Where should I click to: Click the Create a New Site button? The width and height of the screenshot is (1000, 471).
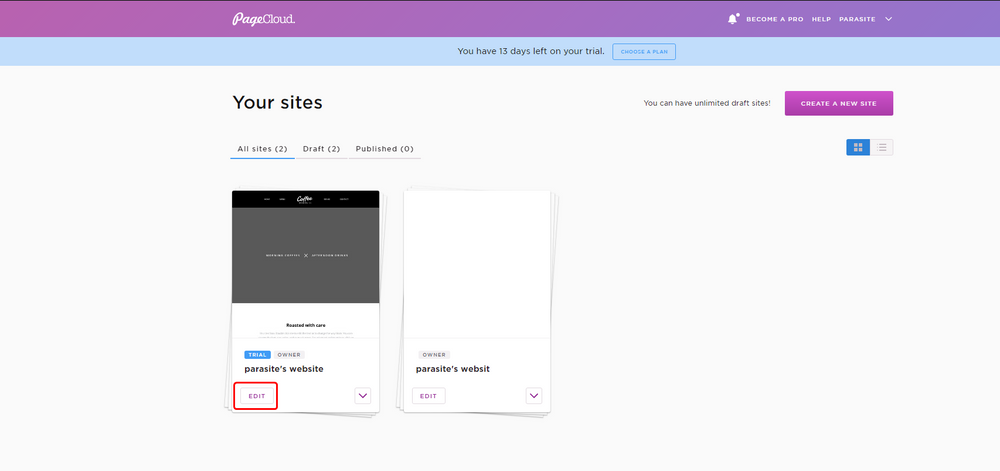tap(839, 103)
